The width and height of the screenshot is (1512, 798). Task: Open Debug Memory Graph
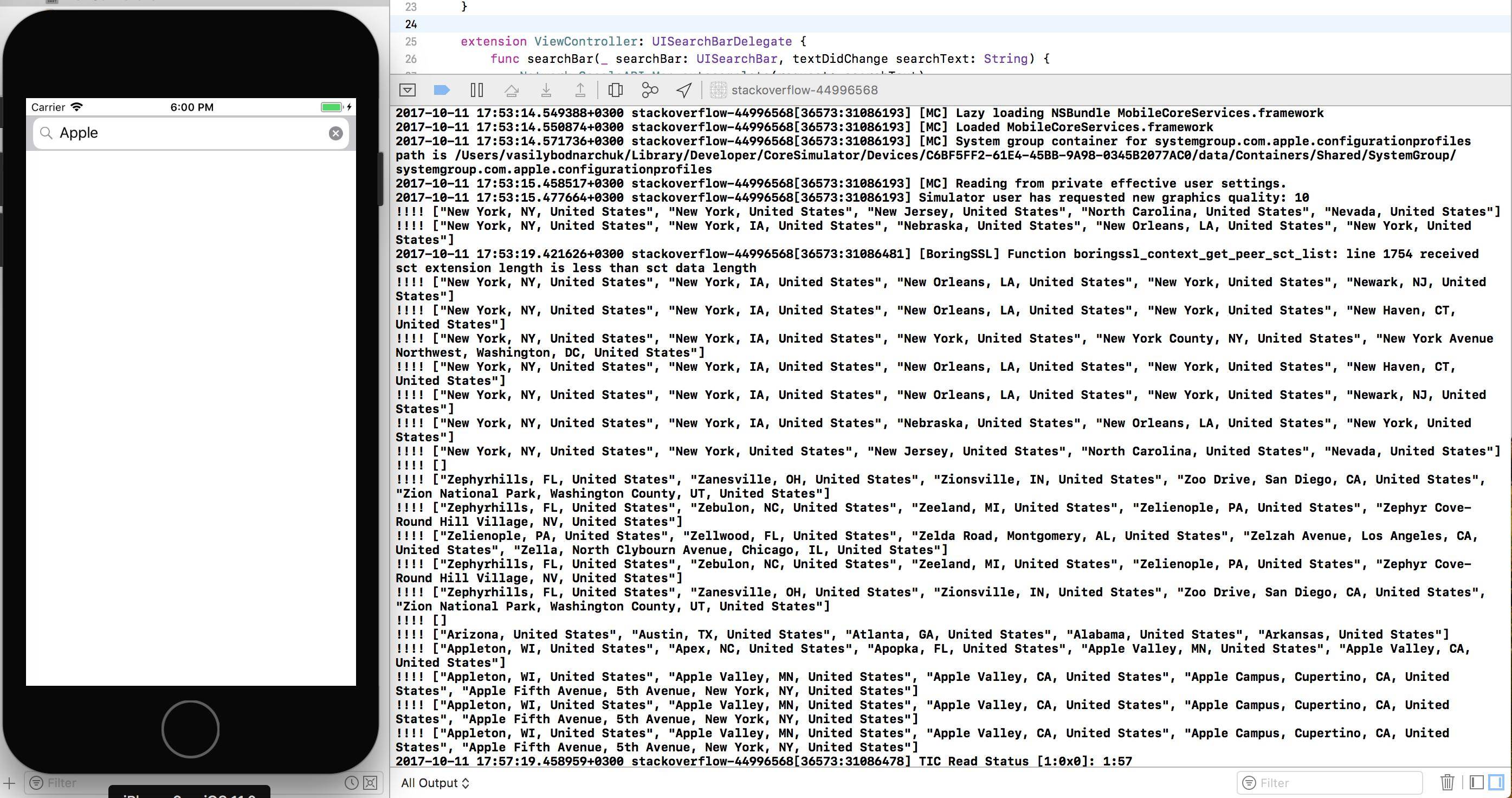pyautogui.click(x=650, y=90)
